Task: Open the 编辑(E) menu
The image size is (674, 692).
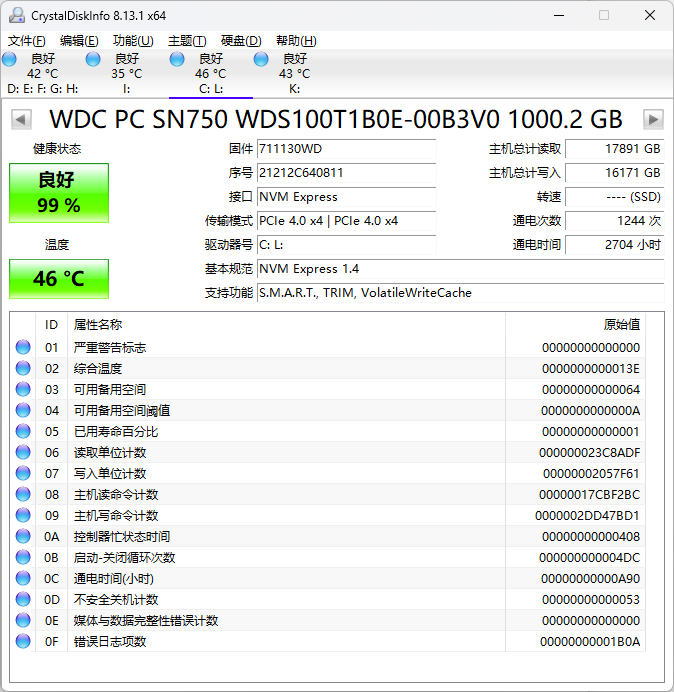Action: pos(79,41)
